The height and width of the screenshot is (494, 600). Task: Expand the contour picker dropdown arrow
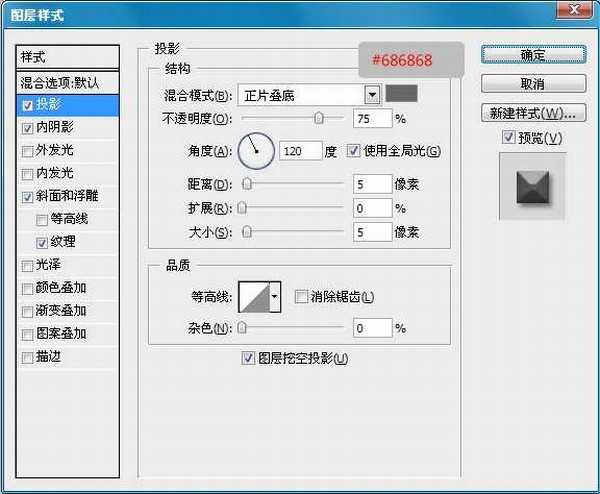pos(275,296)
